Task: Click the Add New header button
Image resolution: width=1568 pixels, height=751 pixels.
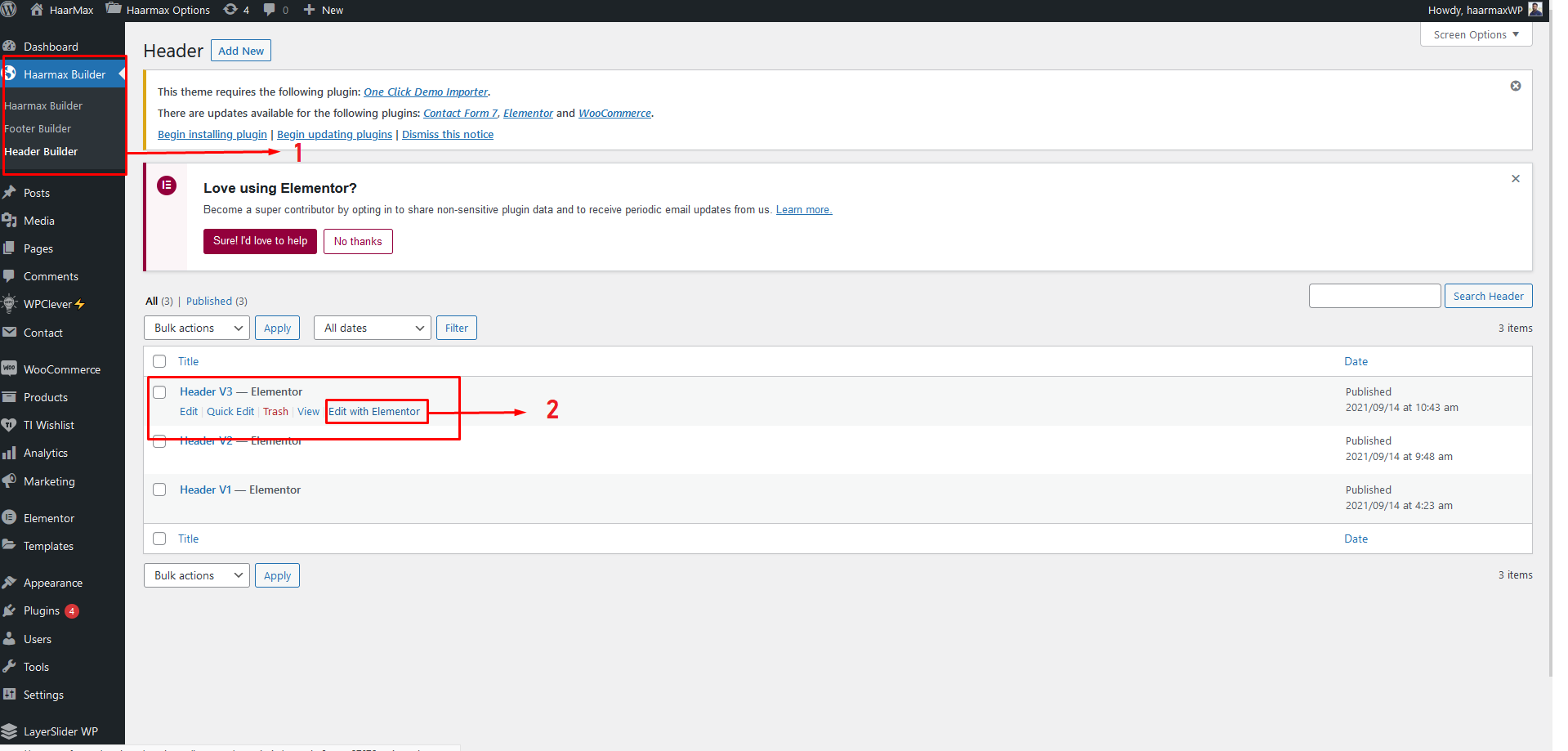Action: point(241,51)
